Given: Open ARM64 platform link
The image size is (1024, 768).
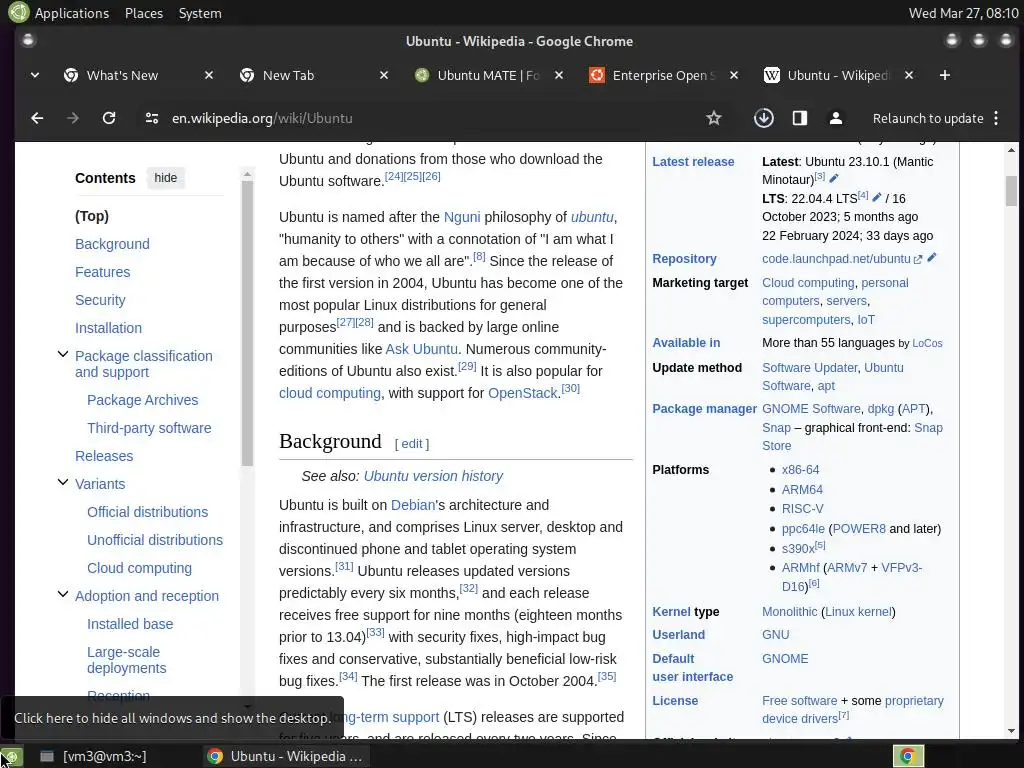Looking at the screenshot, I should pos(802,490).
